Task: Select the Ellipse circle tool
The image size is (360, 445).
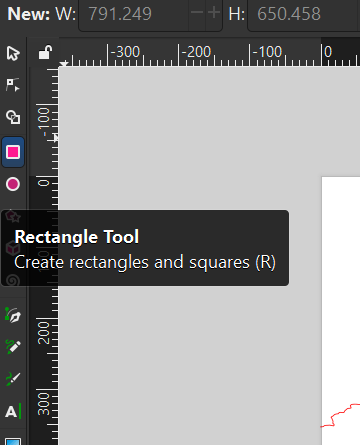Action: 13,184
